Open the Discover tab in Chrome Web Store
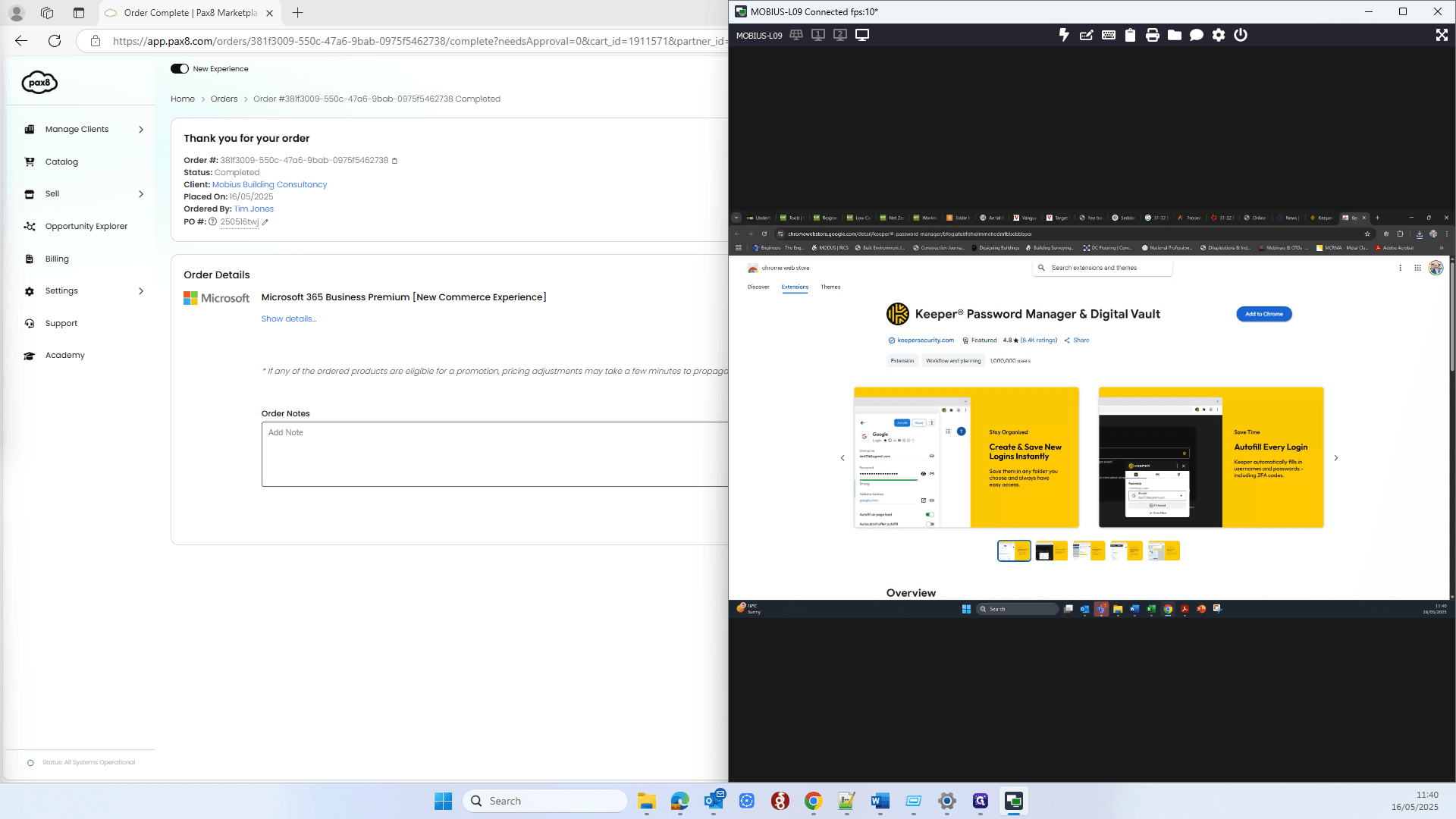This screenshot has width=1456, height=819. (758, 287)
